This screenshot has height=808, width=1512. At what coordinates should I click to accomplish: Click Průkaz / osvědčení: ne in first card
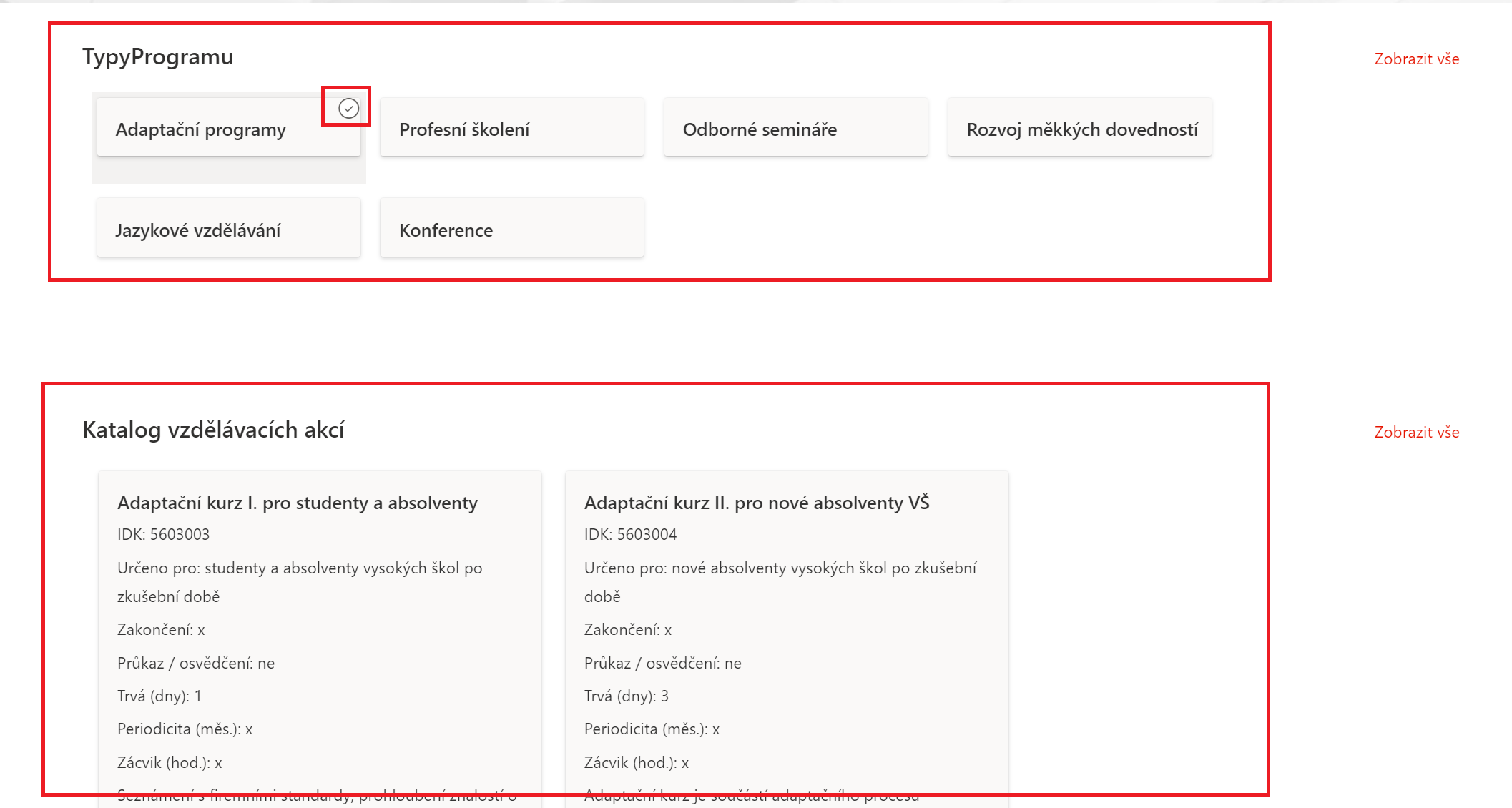[x=195, y=663]
